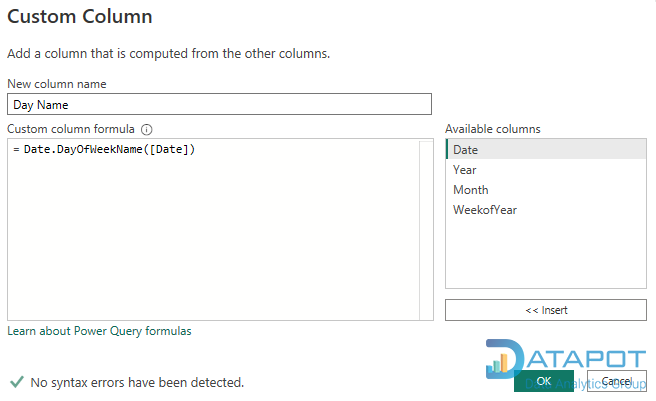Click the New column name text field

tap(219, 104)
